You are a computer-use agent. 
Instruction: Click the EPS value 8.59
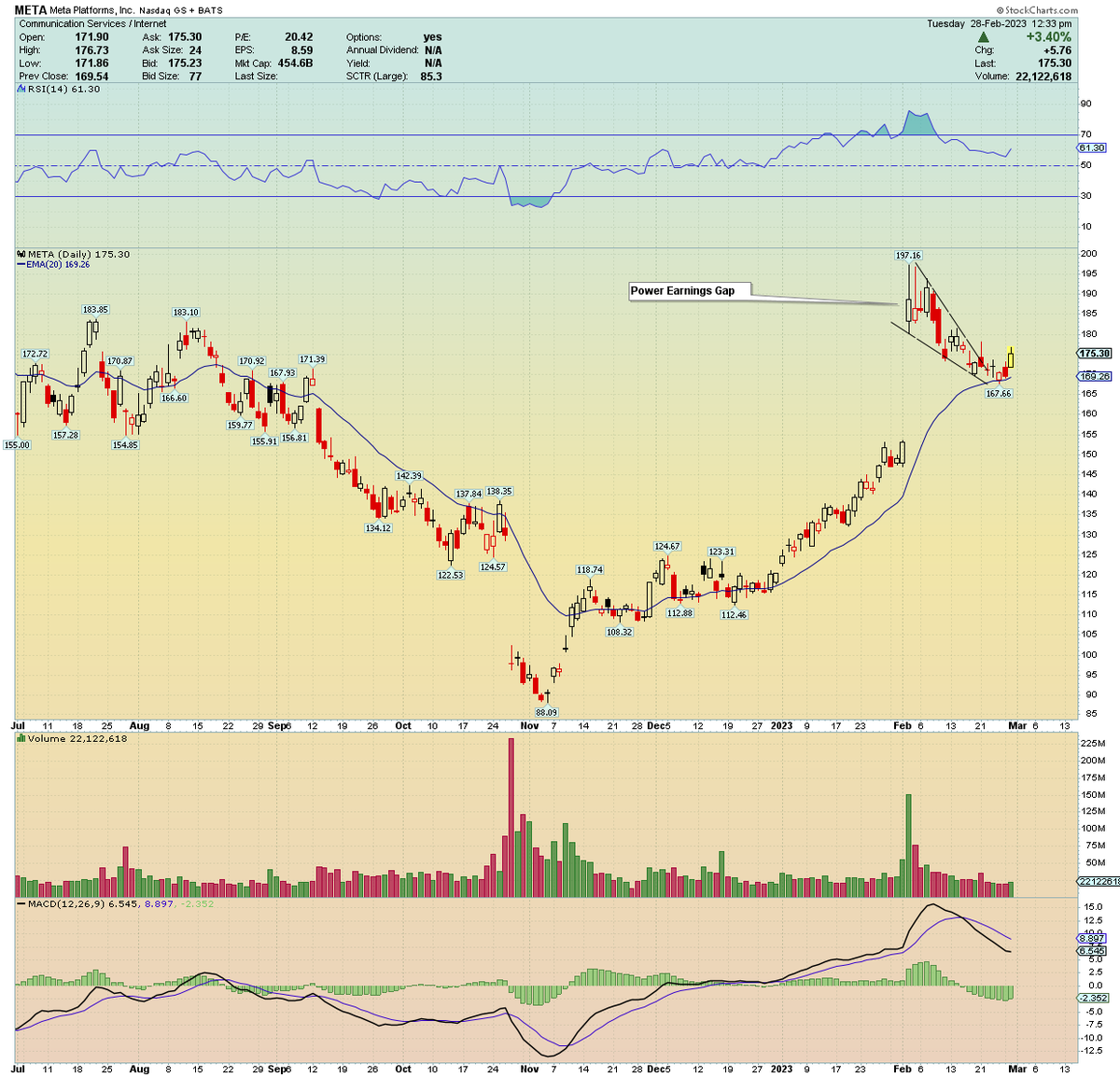301,50
